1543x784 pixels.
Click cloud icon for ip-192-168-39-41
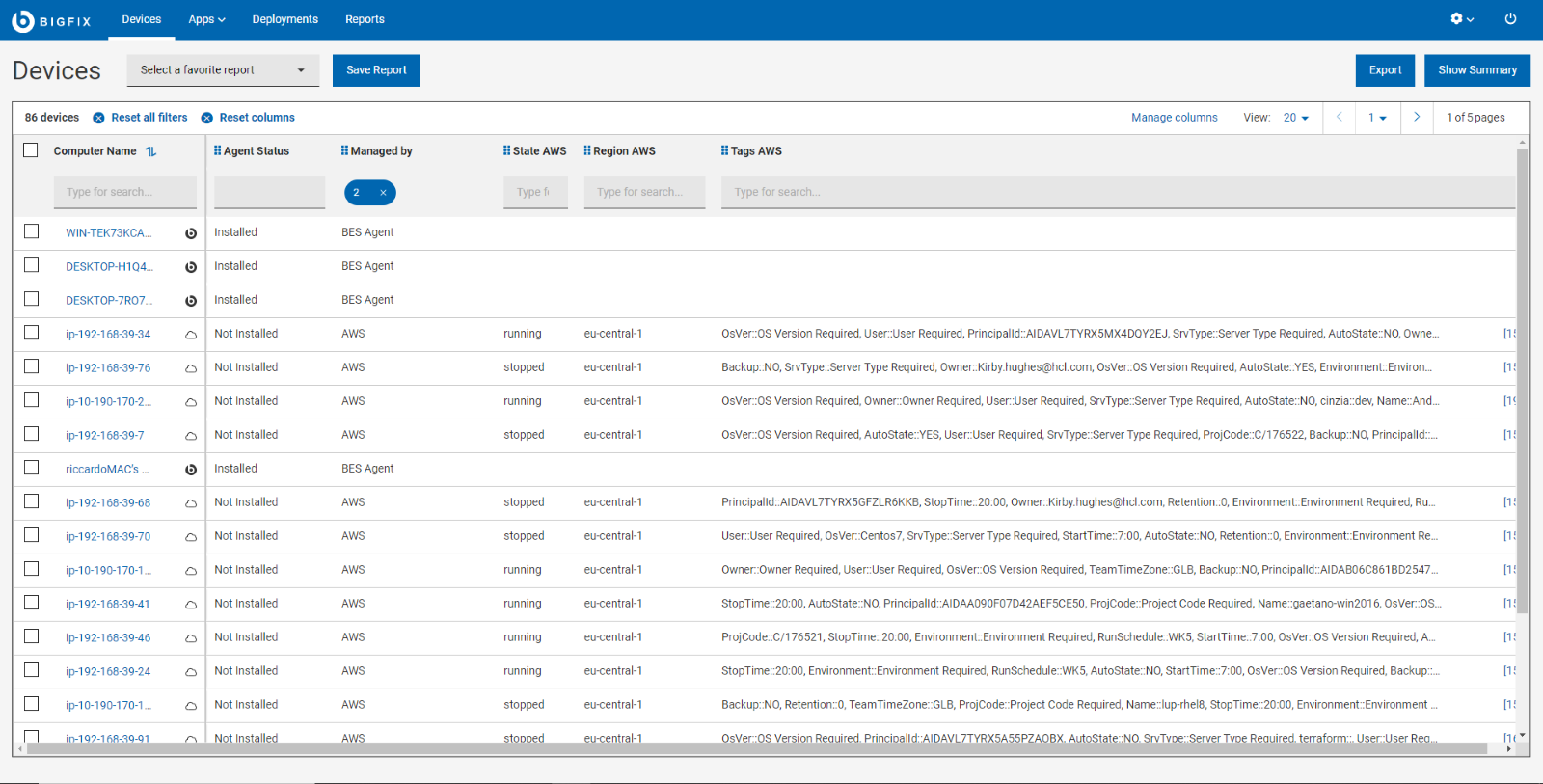[x=191, y=605]
